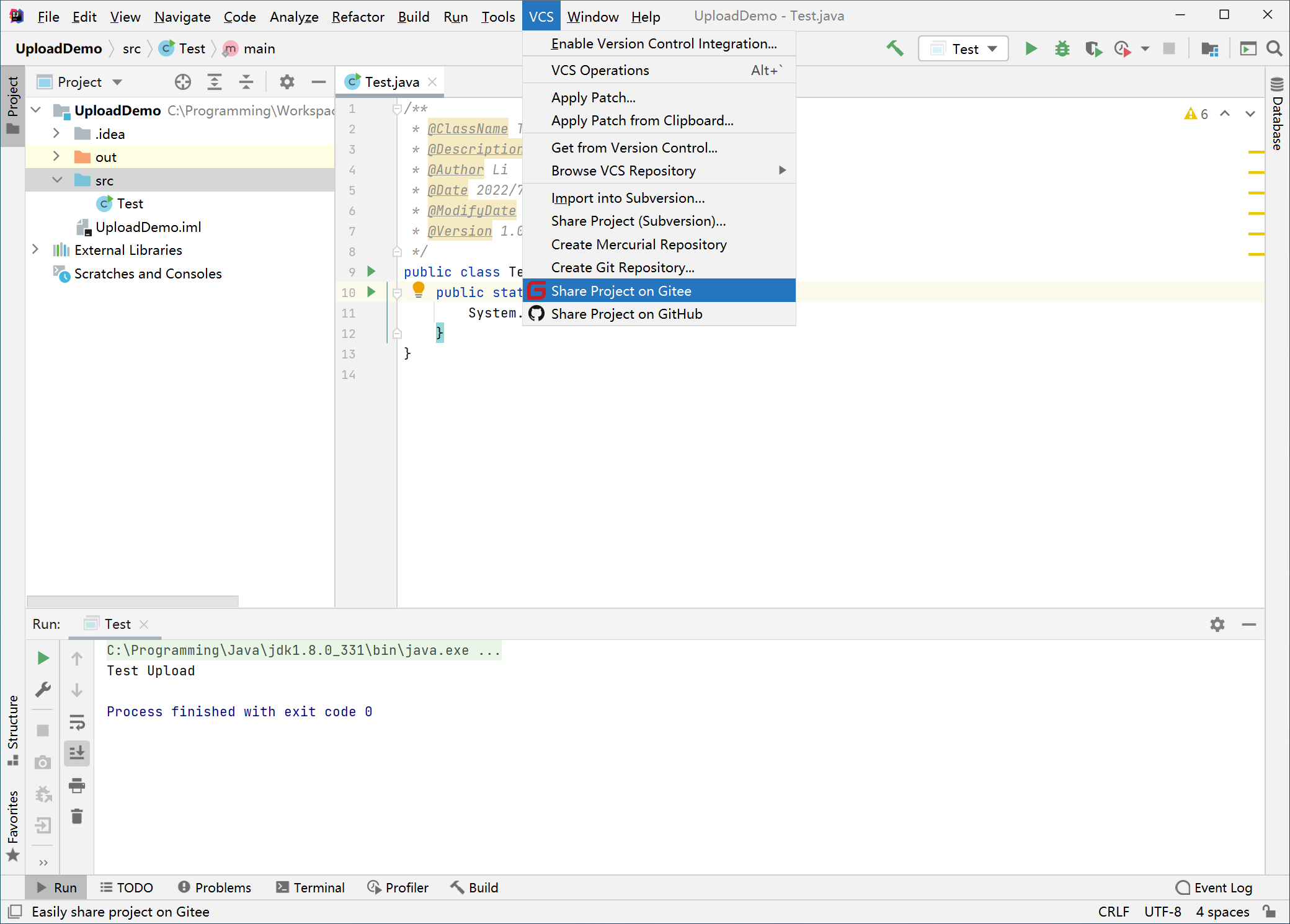Image resolution: width=1290 pixels, height=924 pixels.
Task: Click CRLF line separator in status bar
Action: (1113, 911)
